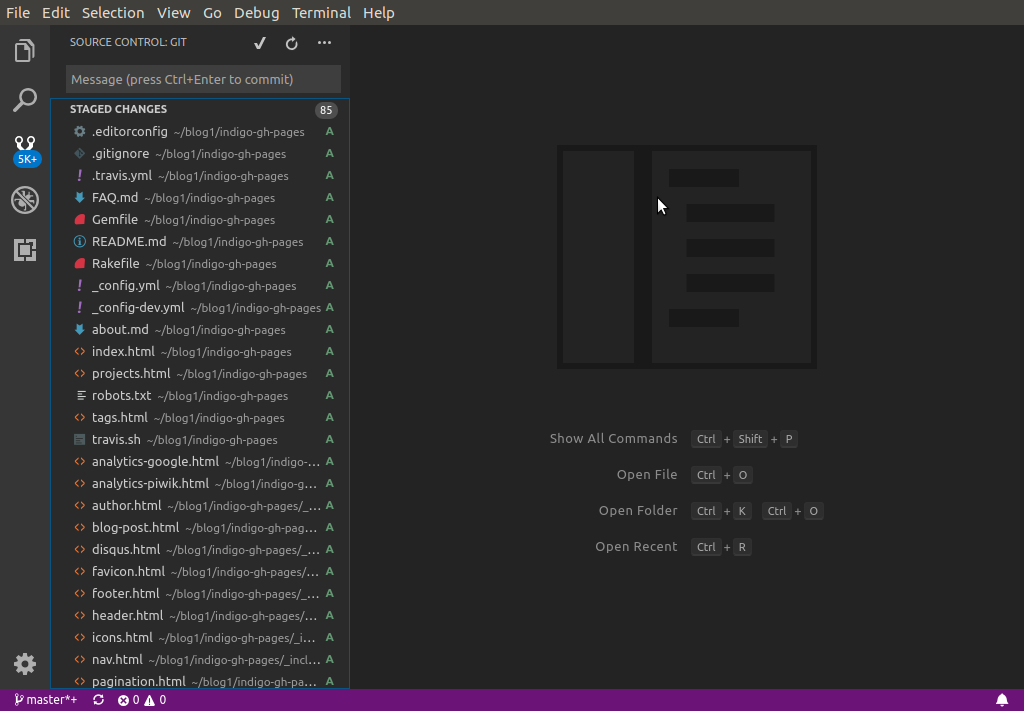
Task: Open the Search view icon
Action: [25, 100]
